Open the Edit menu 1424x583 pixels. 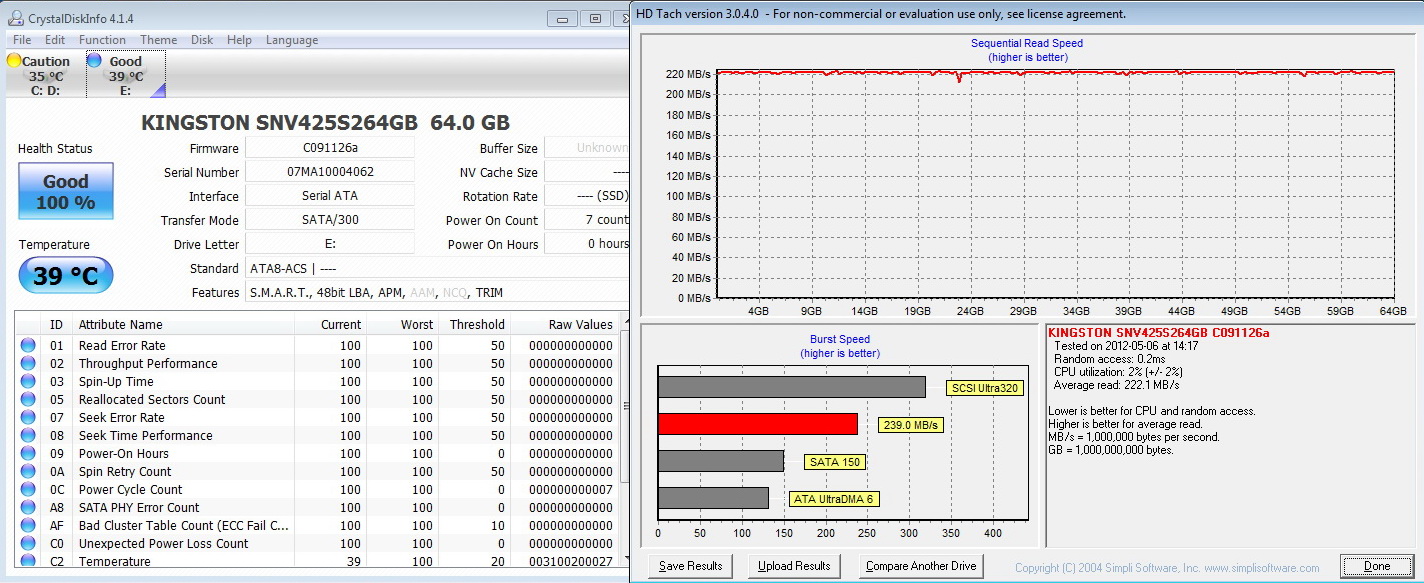pyautogui.click(x=55, y=40)
